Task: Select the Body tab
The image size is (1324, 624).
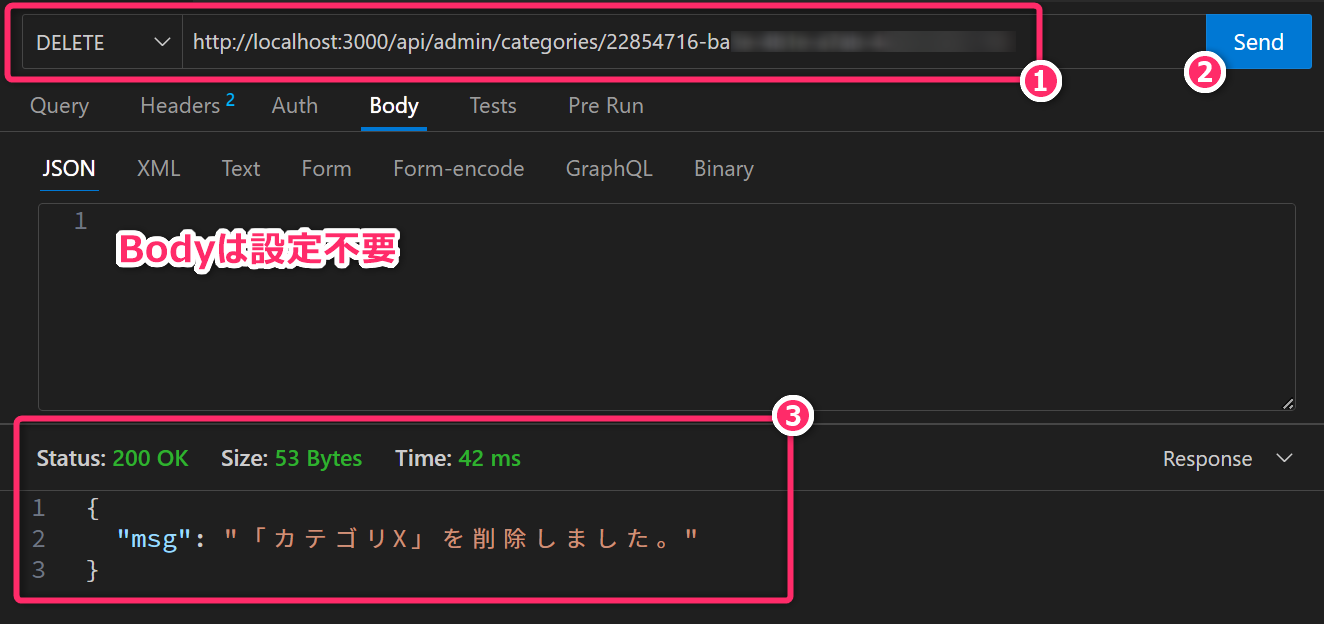Action: [393, 106]
